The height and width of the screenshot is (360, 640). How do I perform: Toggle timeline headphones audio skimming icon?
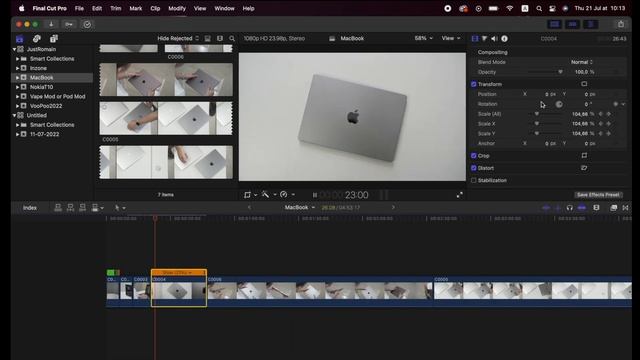click(569, 208)
